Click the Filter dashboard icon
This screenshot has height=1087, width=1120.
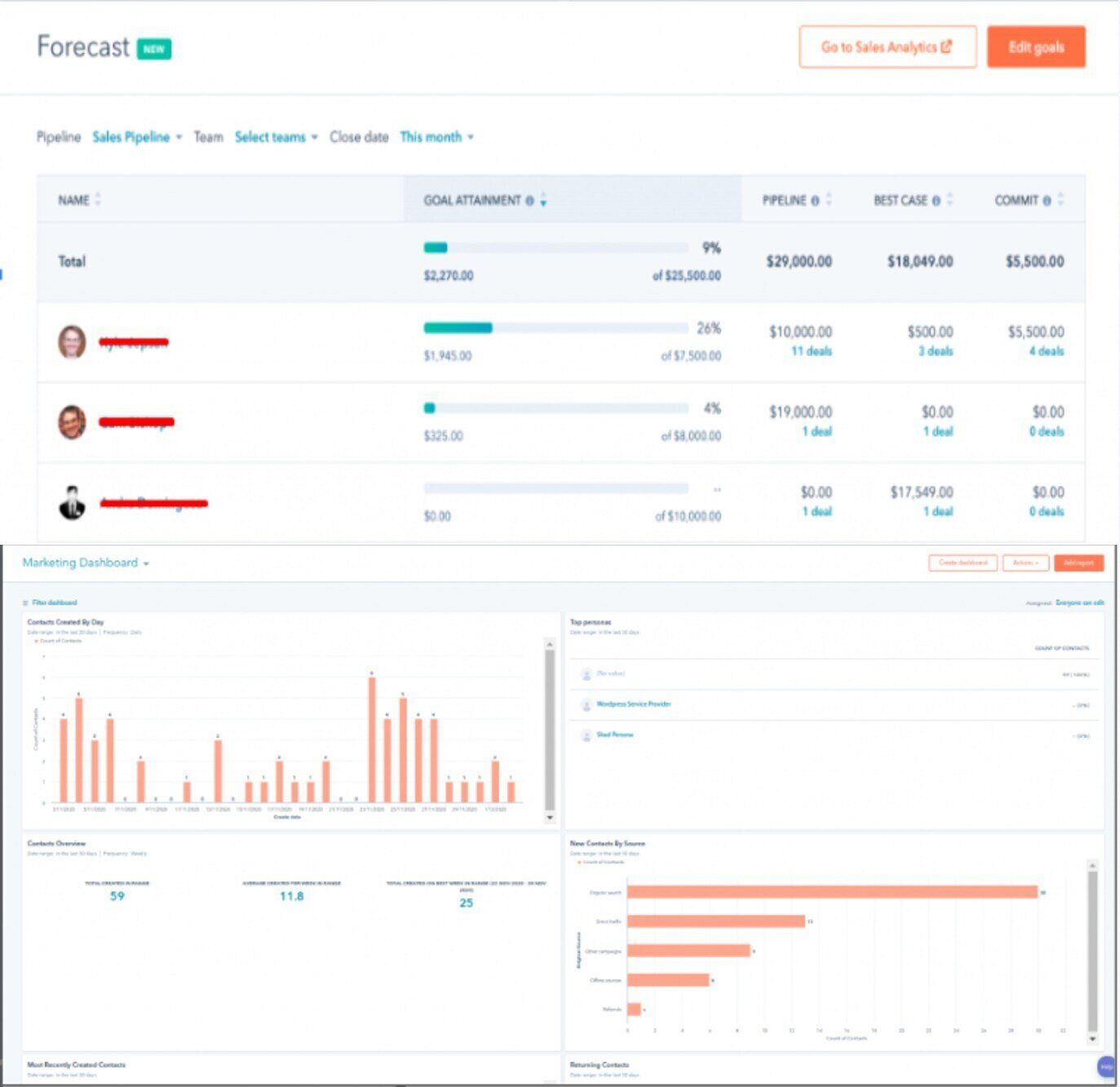(x=25, y=603)
